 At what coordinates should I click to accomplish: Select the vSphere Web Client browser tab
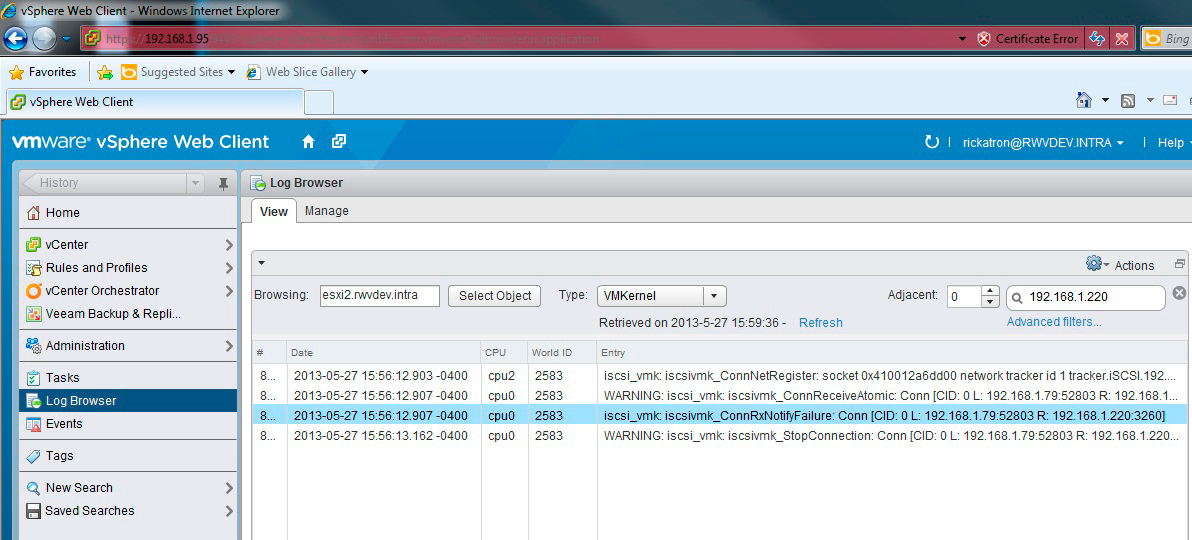click(155, 102)
